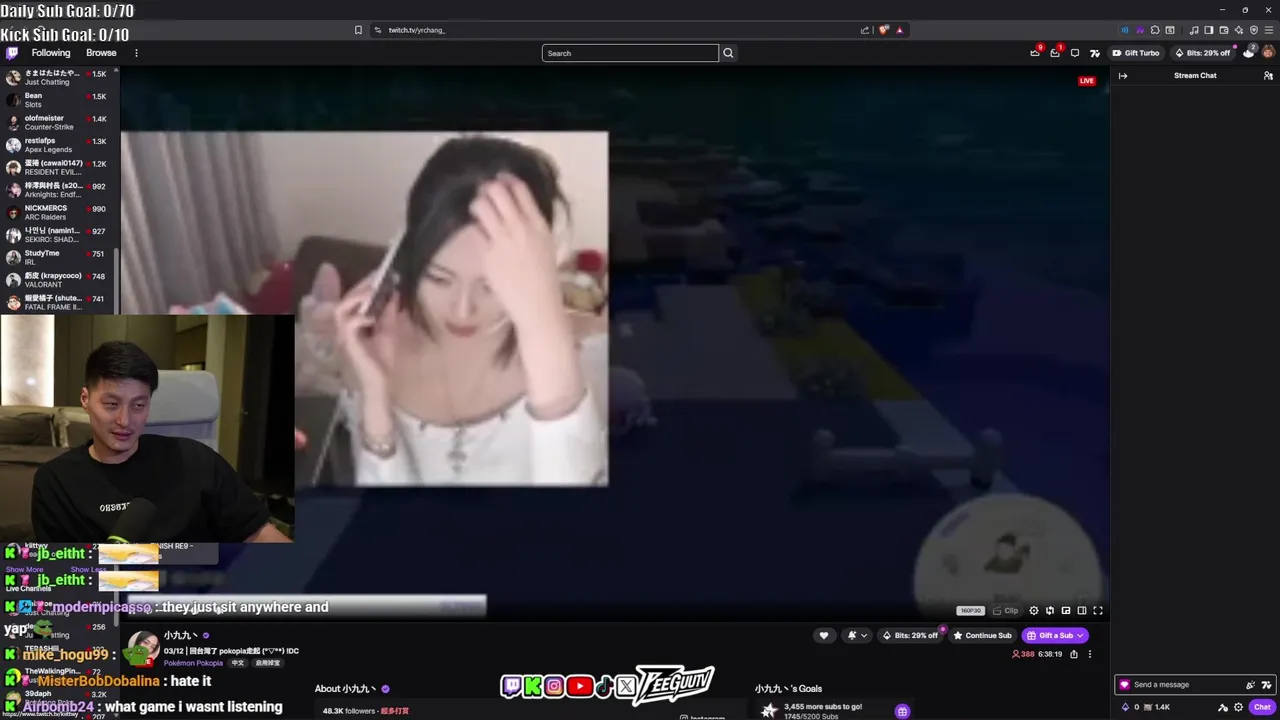Collapse the Stream Chat panel

[x=1123, y=76]
